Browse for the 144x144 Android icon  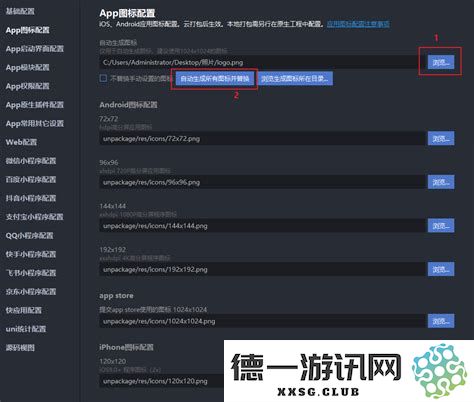tap(441, 226)
